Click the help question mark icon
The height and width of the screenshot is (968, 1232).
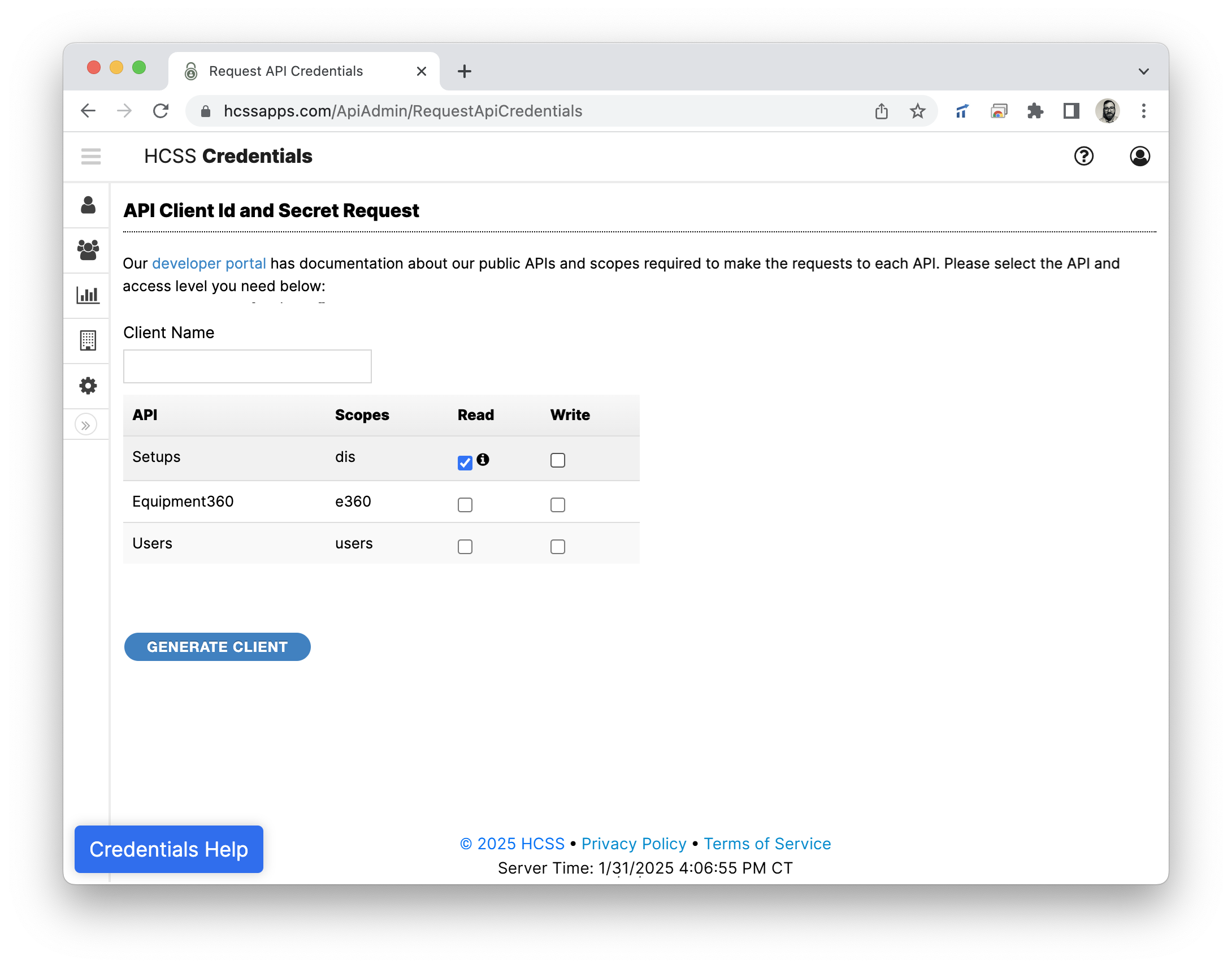[x=1083, y=156]
